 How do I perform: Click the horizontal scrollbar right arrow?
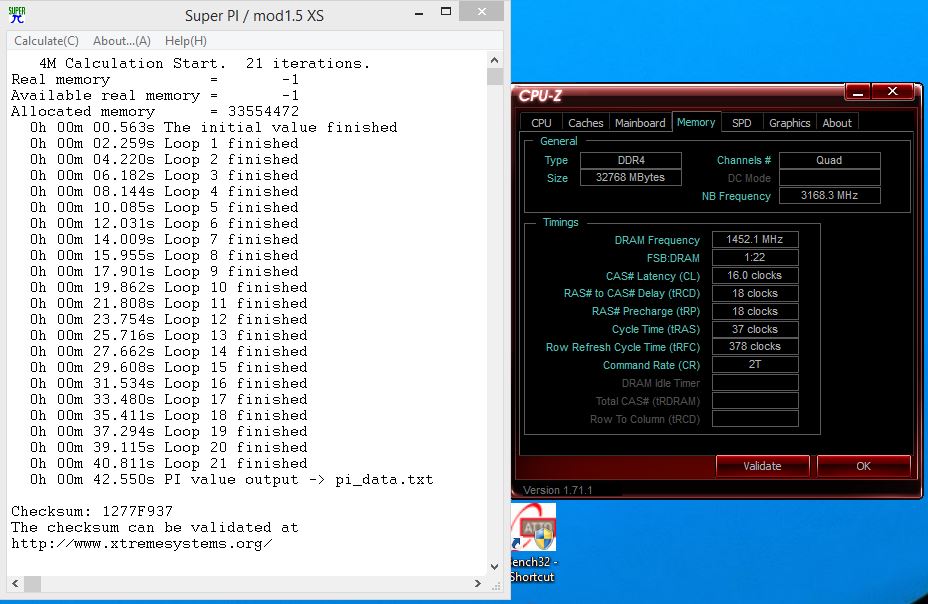tap(478, 584)
